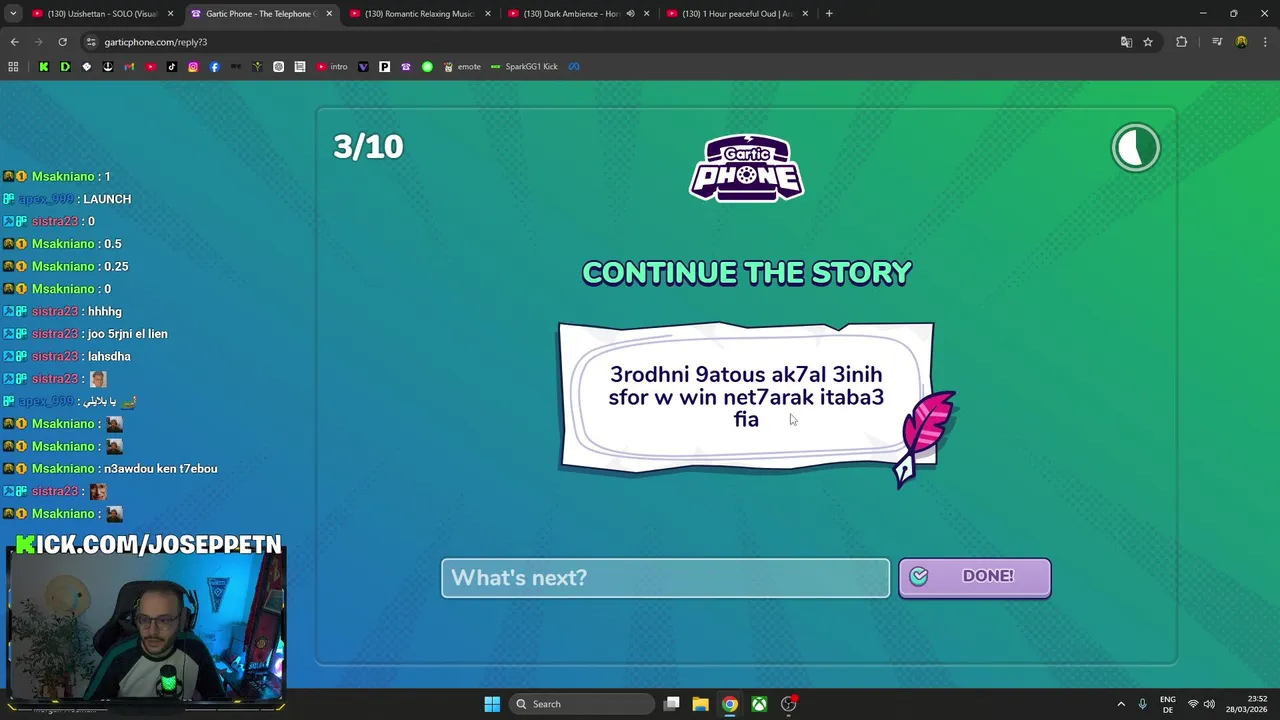Image resolution: width=1280 pixels, height=720 pixels.
Task: Click chat message 'n3awdou ken t7ebou'
Action: click(x=161, y=469)
